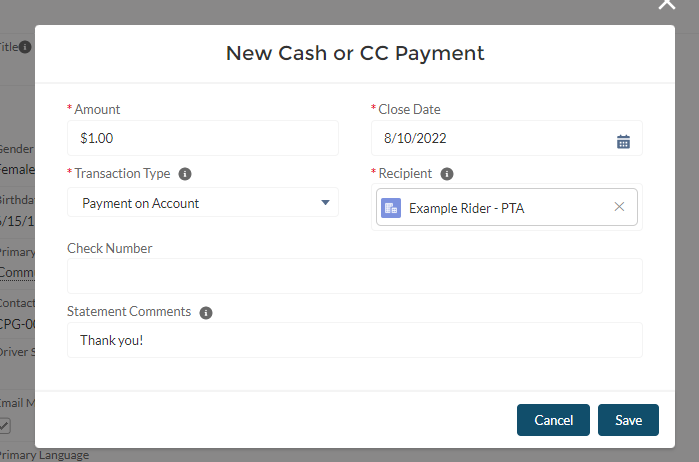Image resolution: width=699 pixels, height=462 pixels.
Task: Focus the Check Number field
Action: (355, 276)
